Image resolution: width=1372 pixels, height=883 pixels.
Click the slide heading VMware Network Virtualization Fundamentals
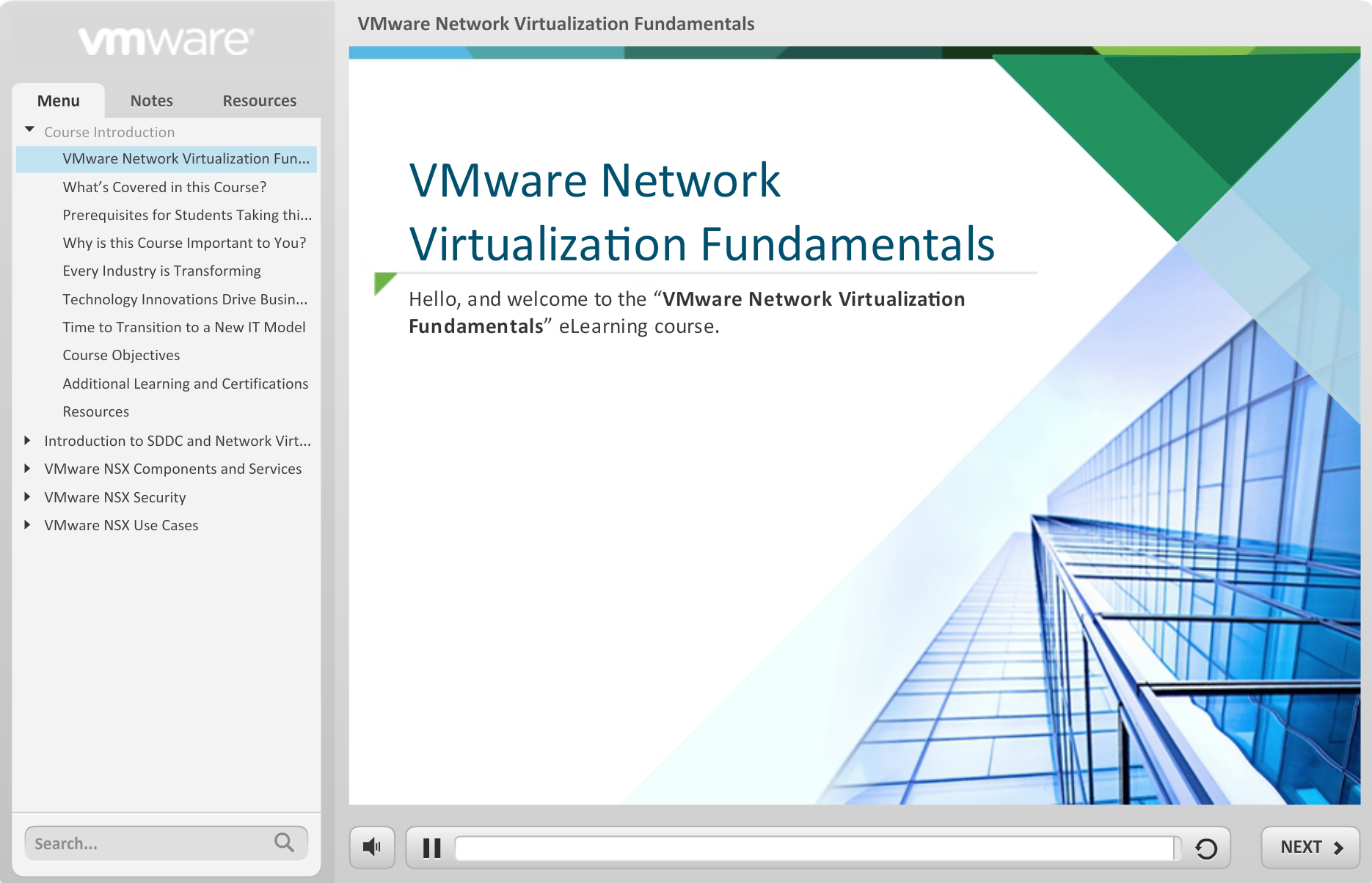(x=701, y=212)
